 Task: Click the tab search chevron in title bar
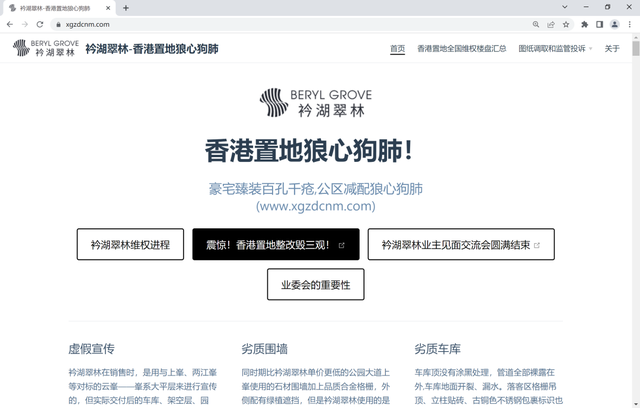click(565, 7)
